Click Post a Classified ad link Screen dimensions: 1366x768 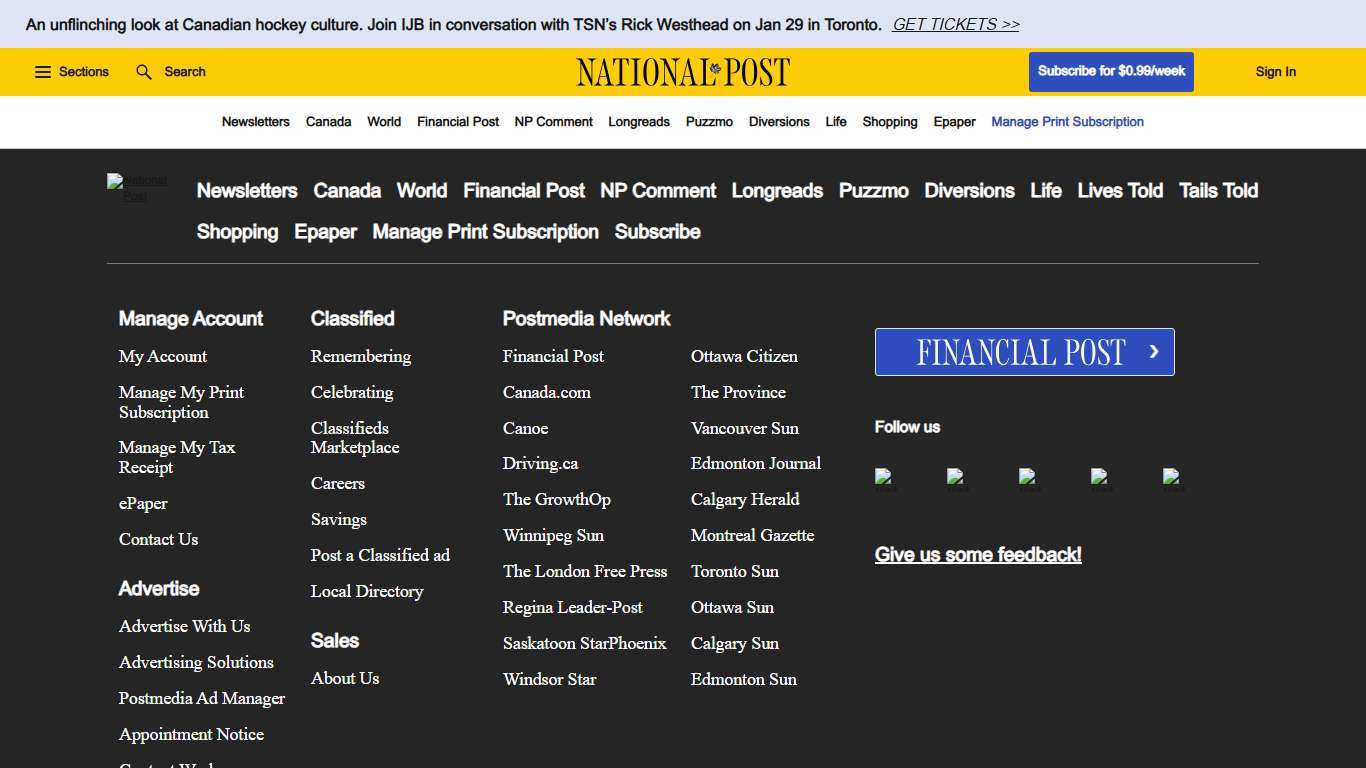[380, 555]
